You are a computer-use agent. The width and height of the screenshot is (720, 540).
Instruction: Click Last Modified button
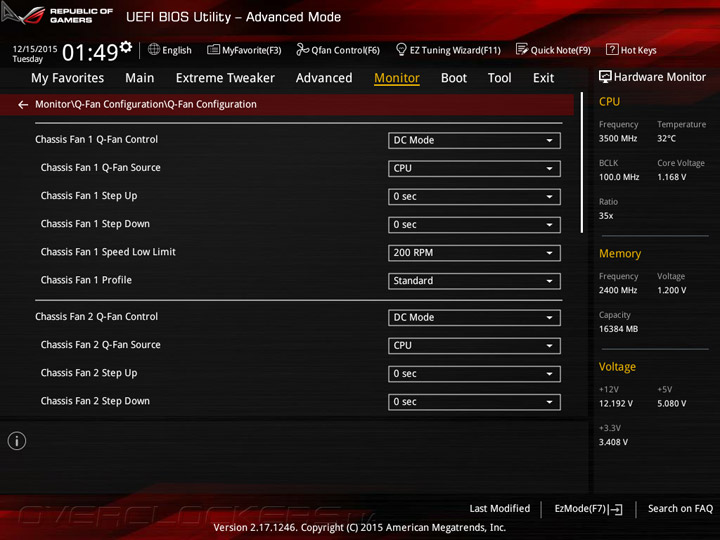tap(500, 508)
